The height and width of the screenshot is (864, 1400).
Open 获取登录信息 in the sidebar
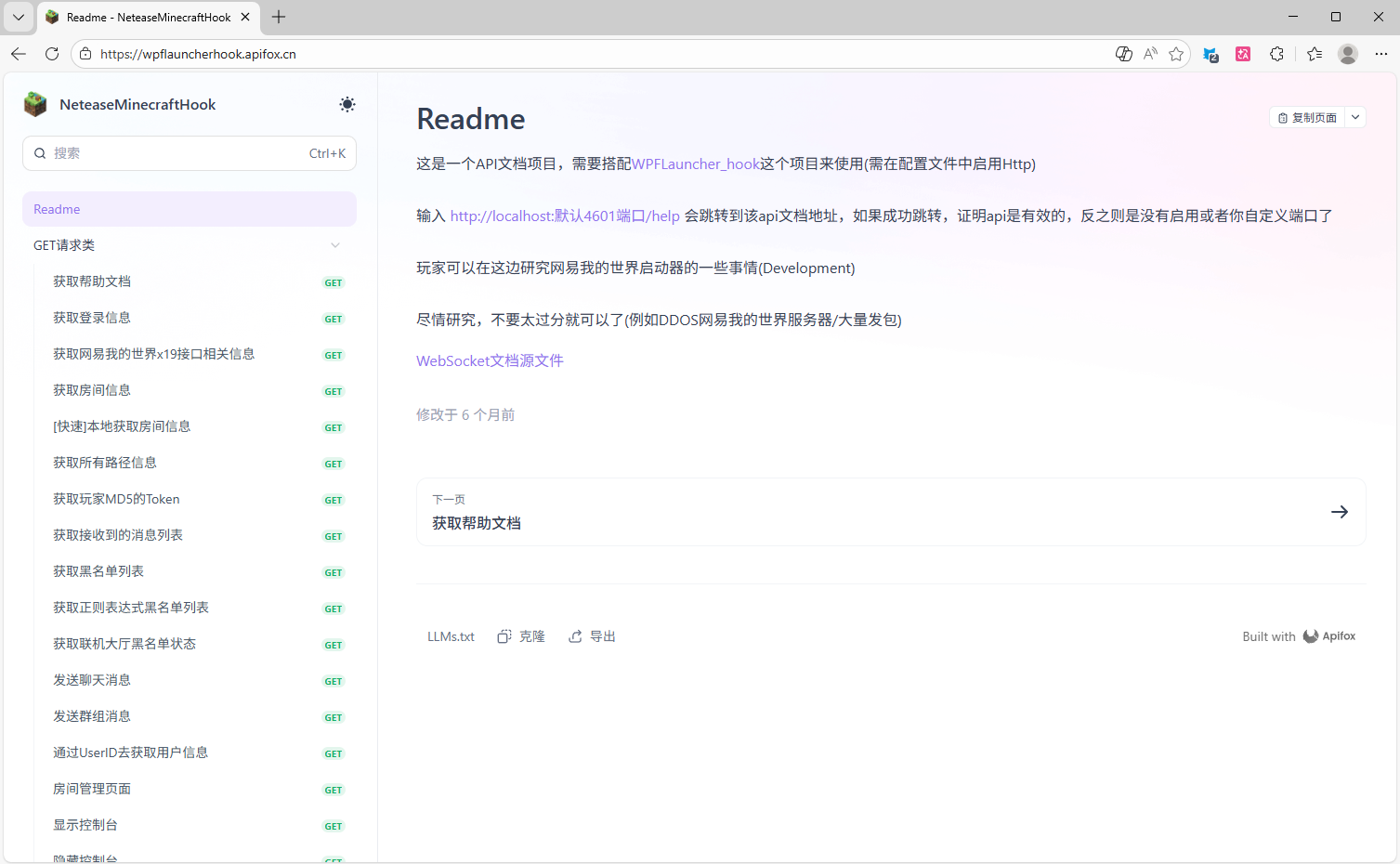[190, 318]
